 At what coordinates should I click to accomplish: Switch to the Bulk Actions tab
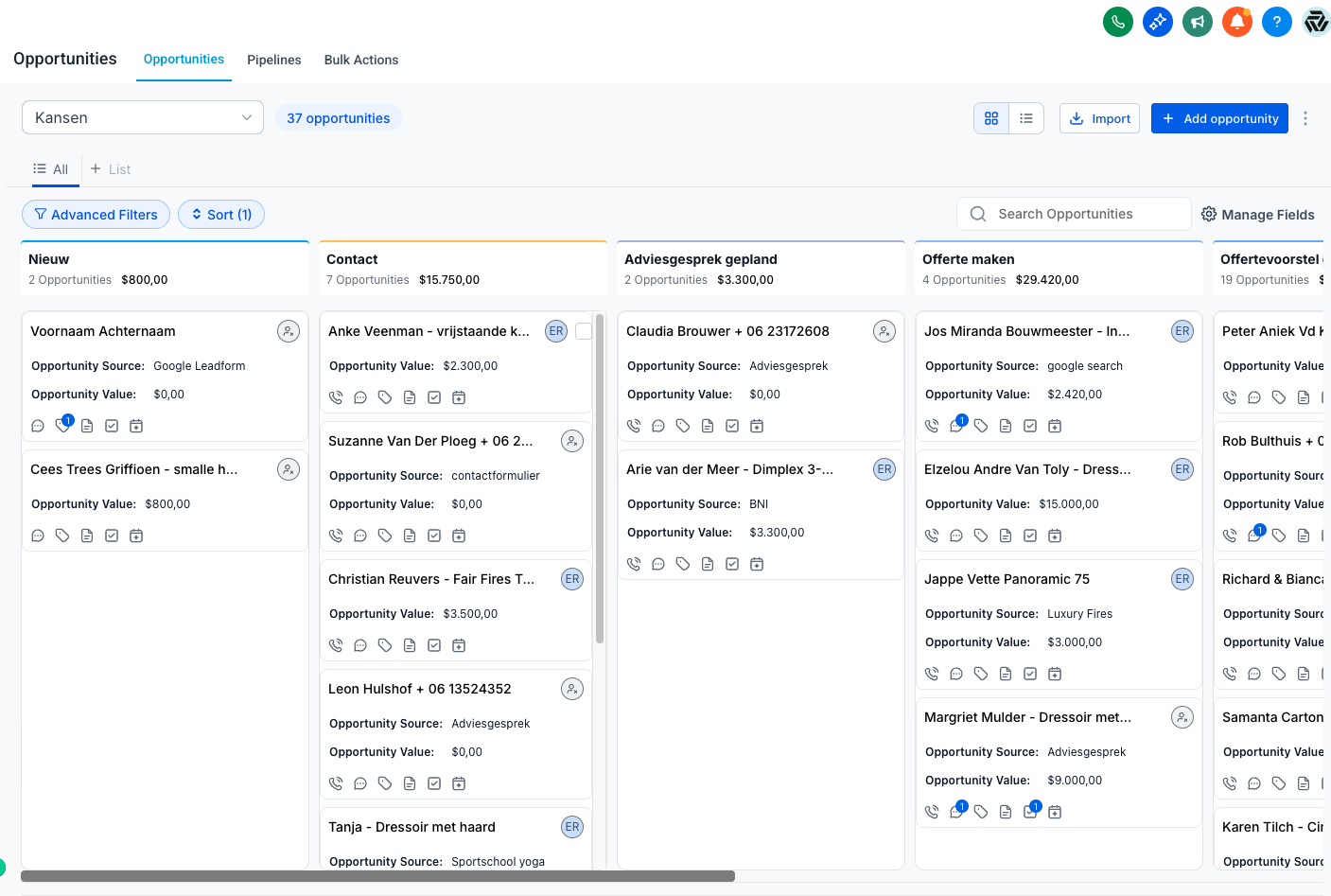tap(360, 60)
